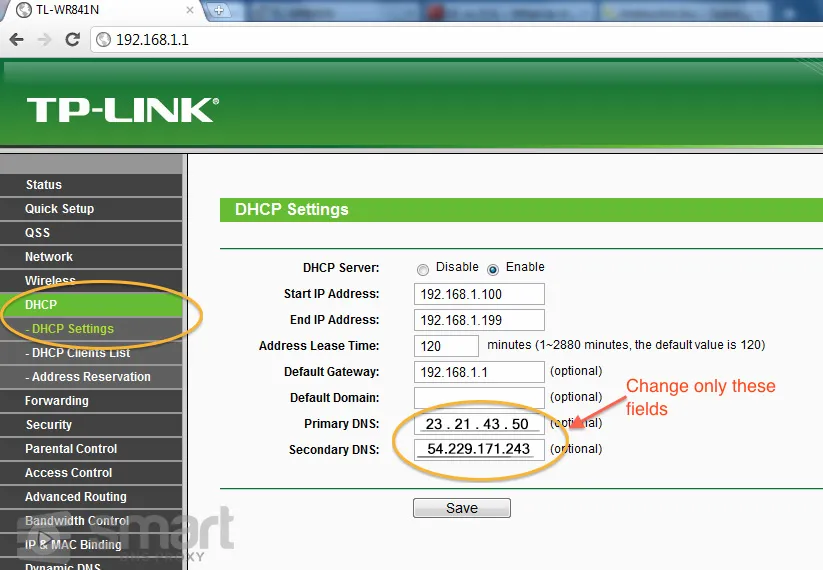This screenshot has width=823, height=570.
Task: Reload the router admin page
Action: 72,40
